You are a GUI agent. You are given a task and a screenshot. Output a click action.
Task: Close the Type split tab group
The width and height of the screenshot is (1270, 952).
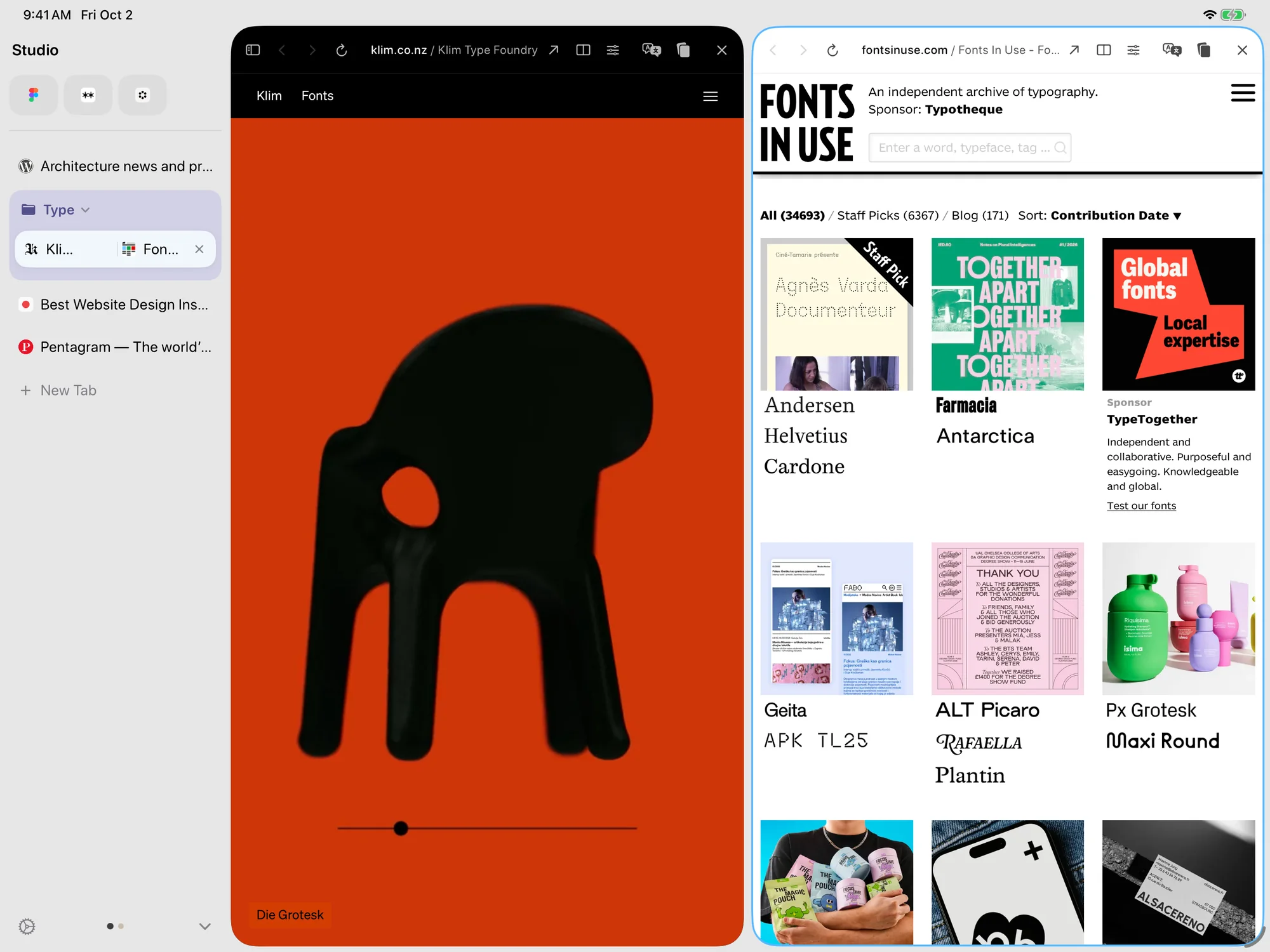pos(199,249)
